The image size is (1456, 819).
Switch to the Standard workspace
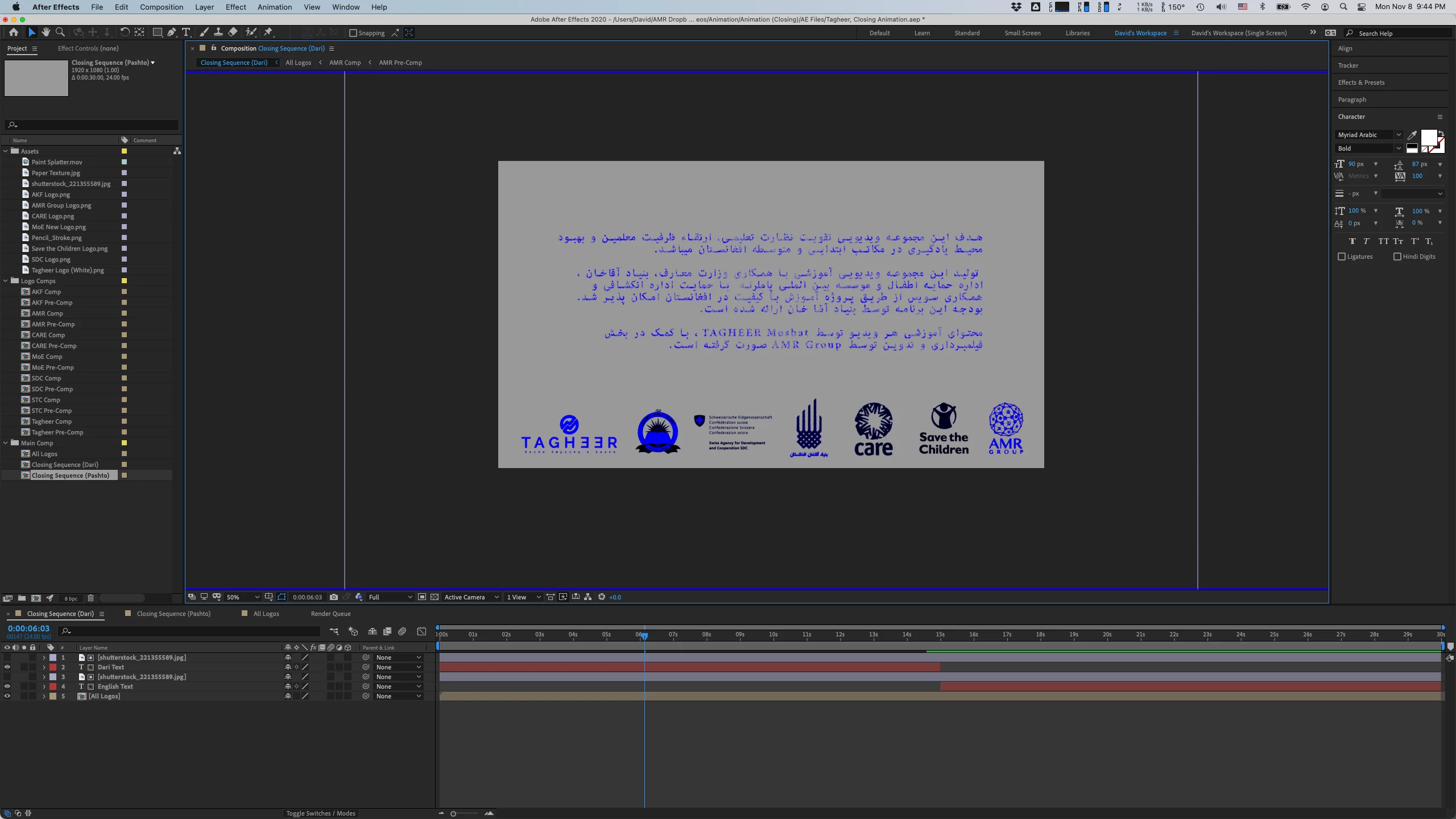tap(967, 33)
